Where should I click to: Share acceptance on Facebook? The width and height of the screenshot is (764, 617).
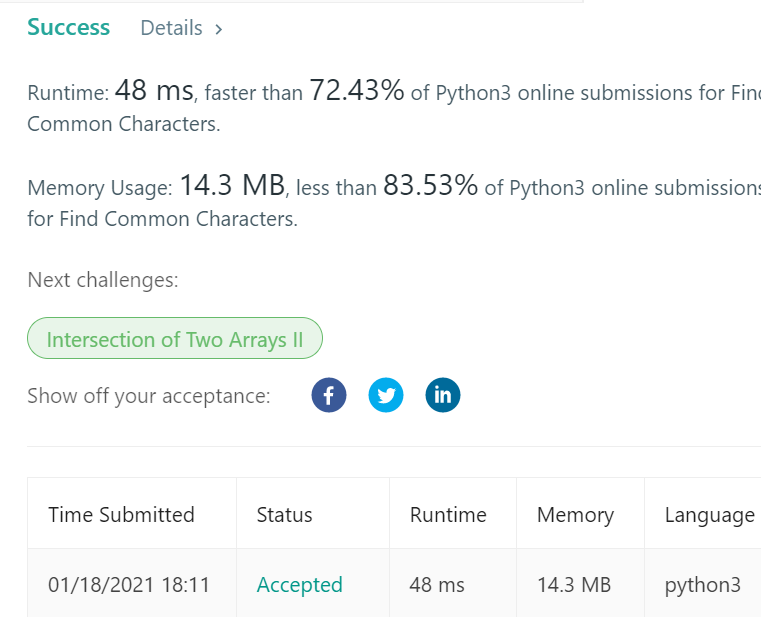tap(329, 395)
